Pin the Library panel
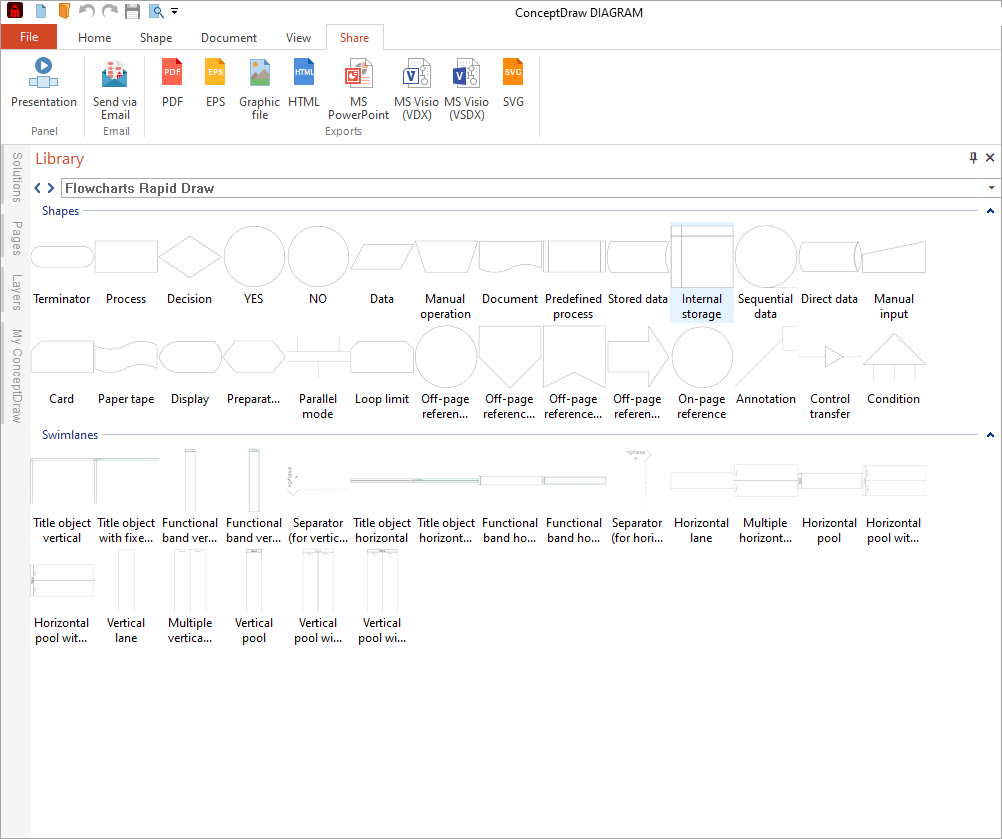 [972, 157]
